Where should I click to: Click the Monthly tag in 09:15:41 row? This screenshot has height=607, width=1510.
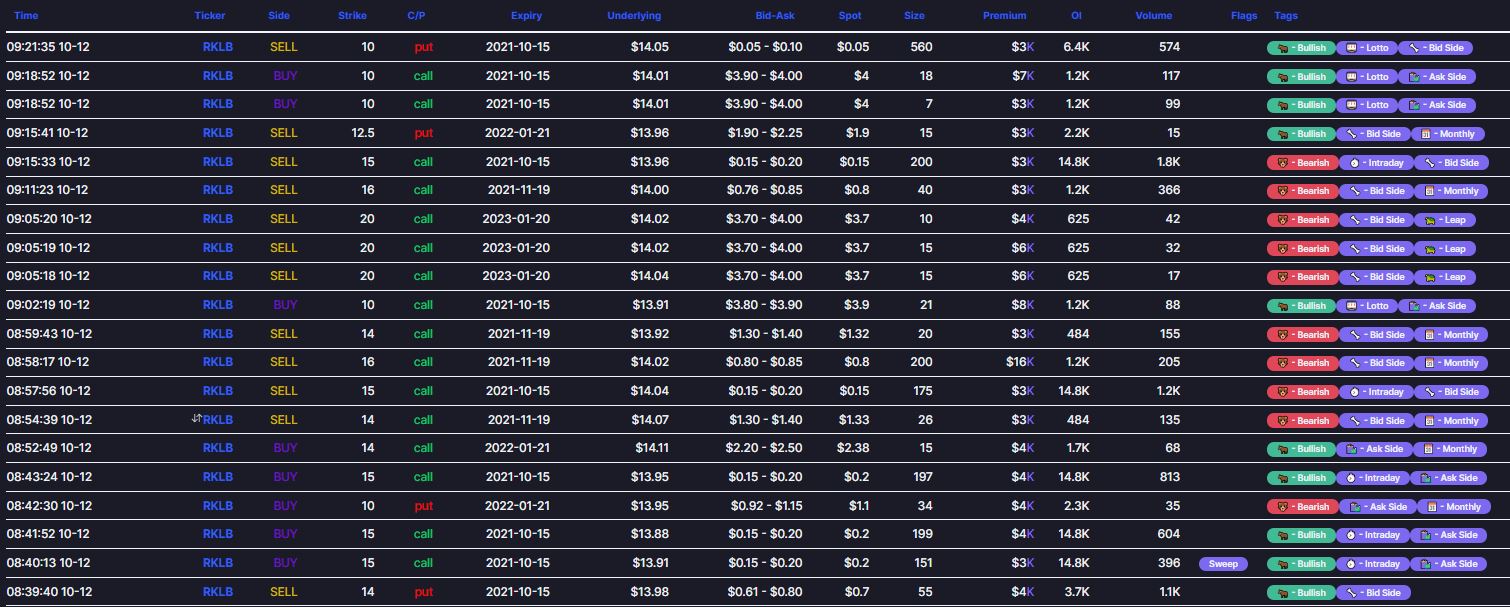coord(1450,134)
